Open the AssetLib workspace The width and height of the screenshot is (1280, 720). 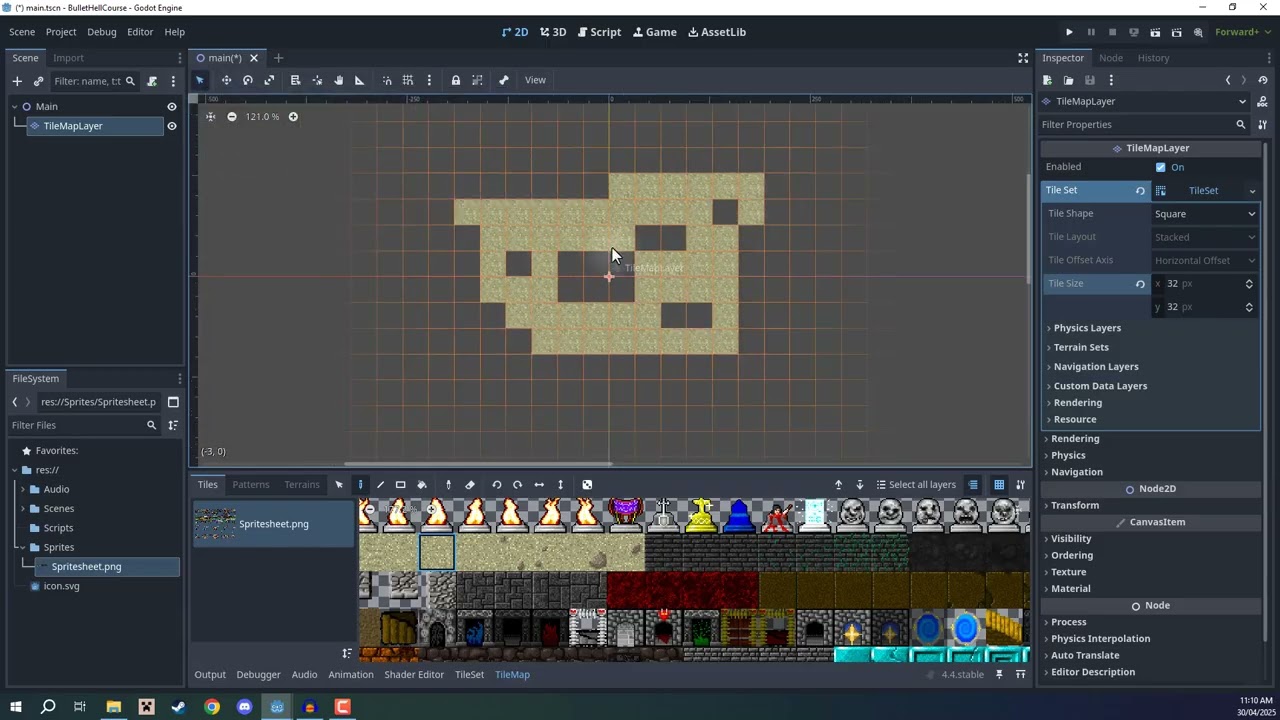[717, 32]
